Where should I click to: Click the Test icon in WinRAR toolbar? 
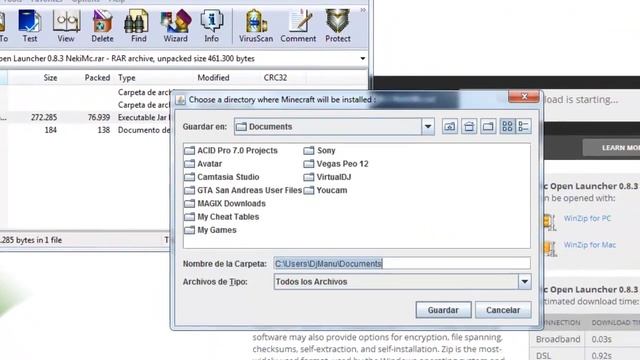point(30,26)
